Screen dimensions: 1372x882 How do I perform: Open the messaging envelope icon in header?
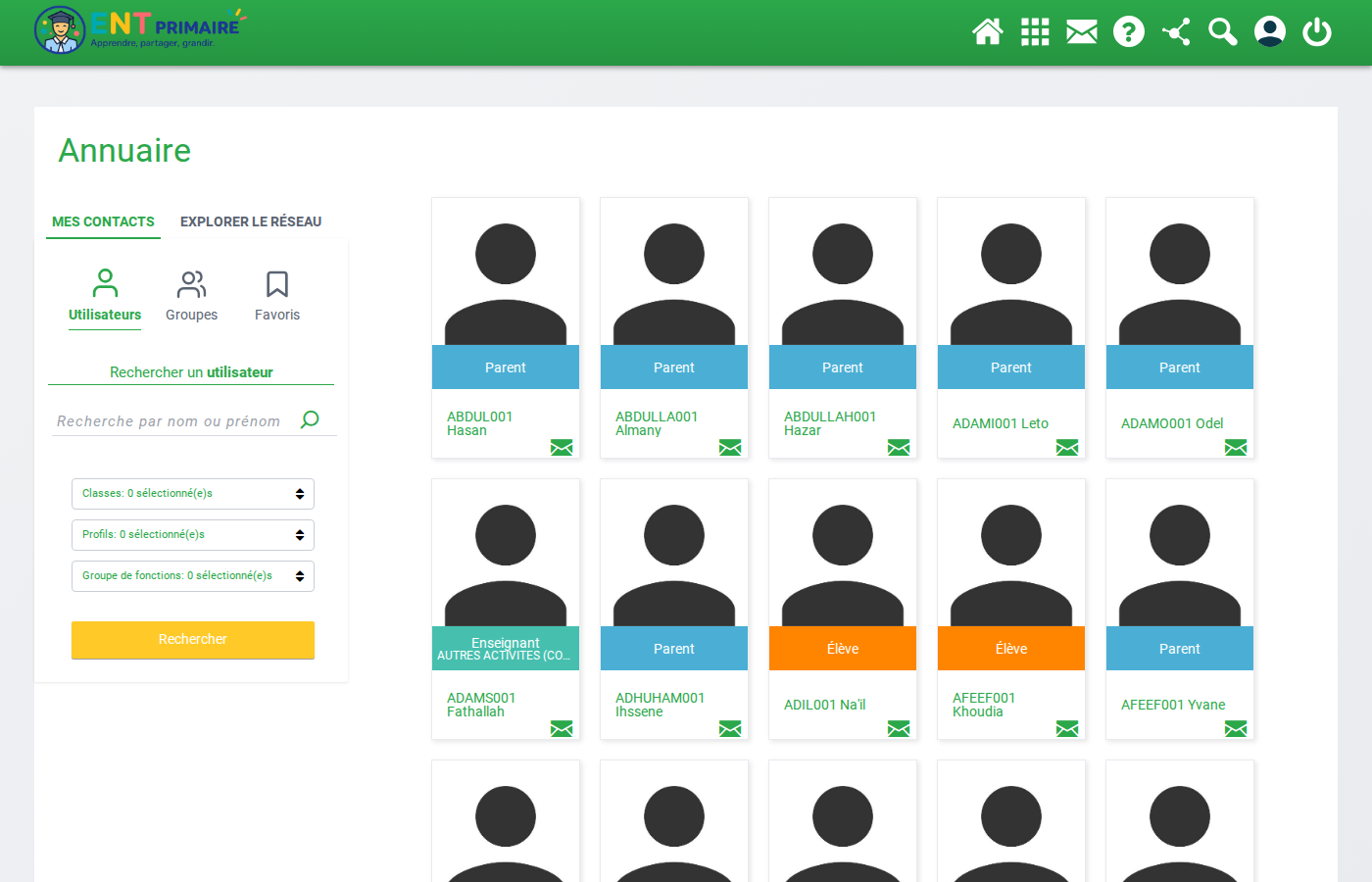pyautogui.click(x=1082, y=32)
